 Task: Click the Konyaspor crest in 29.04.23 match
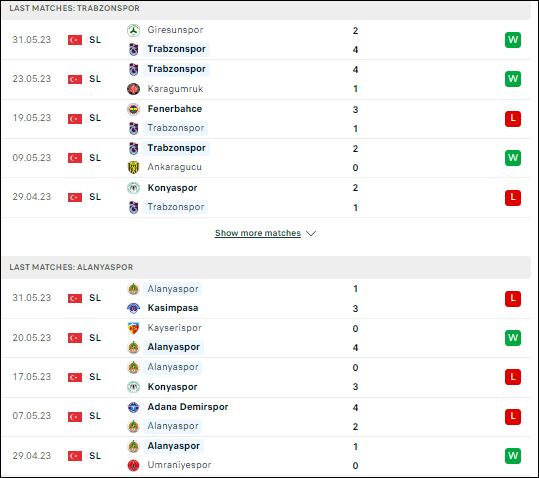point(133,188)
